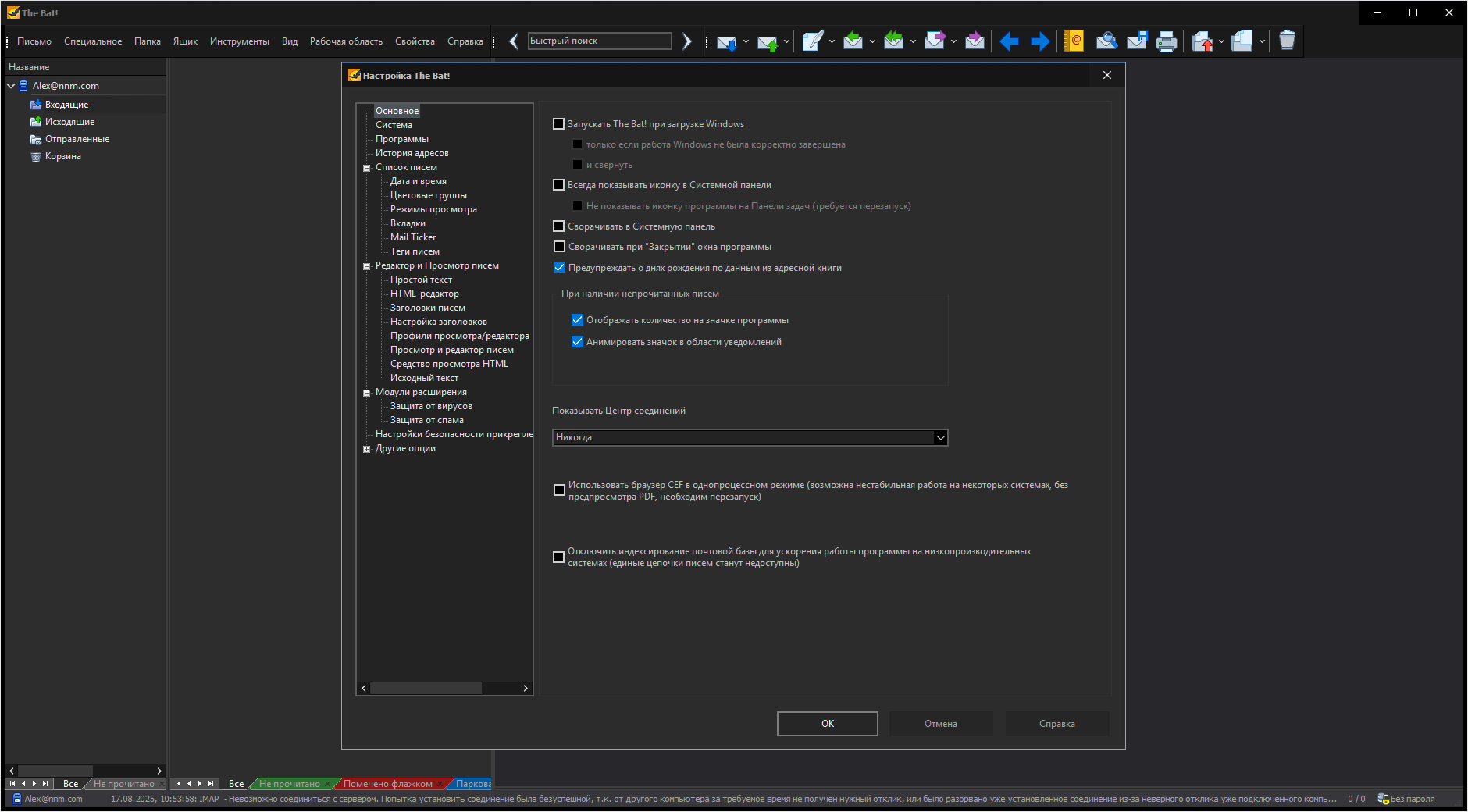The height and width of the screenshot is (812, 1468).
Task: Click folder pane horizontal scrollbar thumb
Action: pos(55,771)
